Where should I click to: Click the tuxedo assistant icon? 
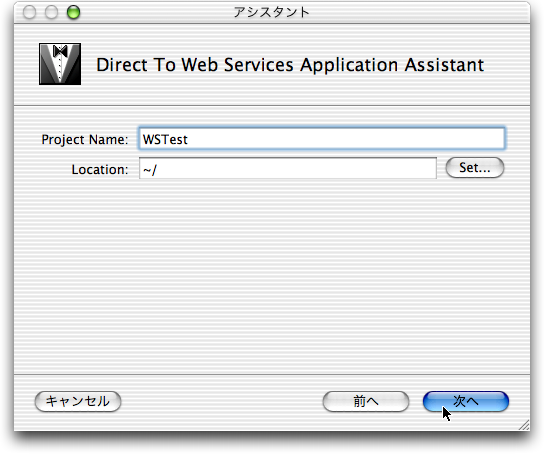60,64
